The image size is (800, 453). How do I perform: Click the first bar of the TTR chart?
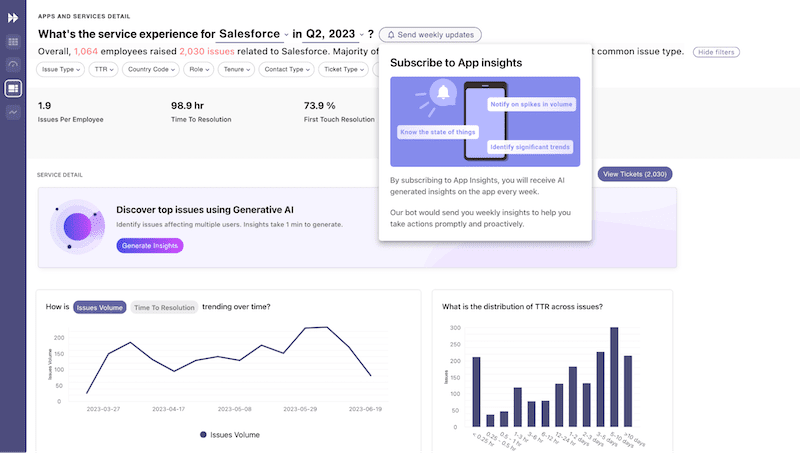[x=476, y=392]
